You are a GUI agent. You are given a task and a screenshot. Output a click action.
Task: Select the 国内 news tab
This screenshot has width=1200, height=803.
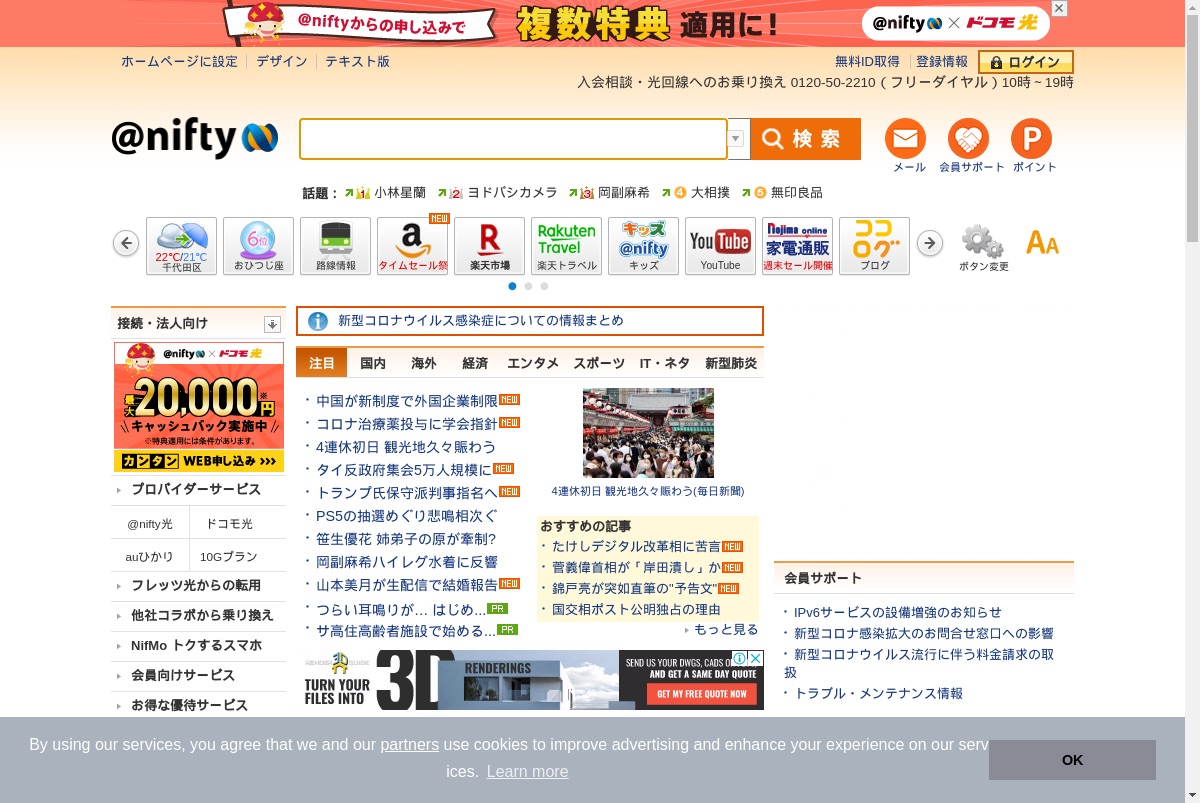(x=373, y=363)
